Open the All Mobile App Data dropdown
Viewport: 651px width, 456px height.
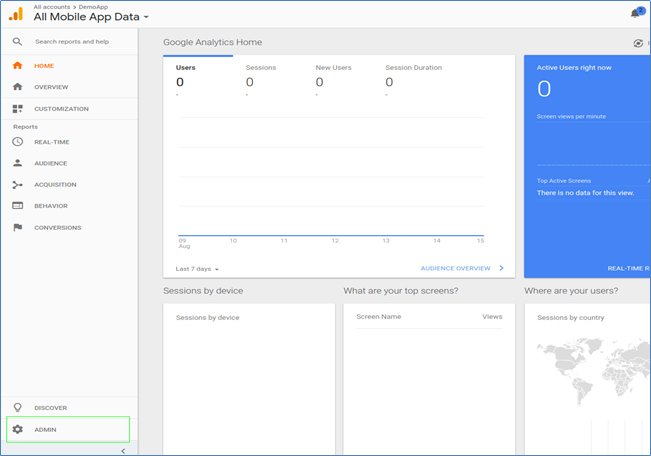click(x=91, y=17)
